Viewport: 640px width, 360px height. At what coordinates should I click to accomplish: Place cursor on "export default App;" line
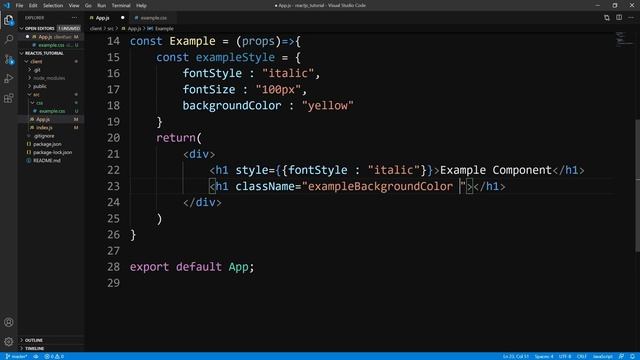pos(192,267)
